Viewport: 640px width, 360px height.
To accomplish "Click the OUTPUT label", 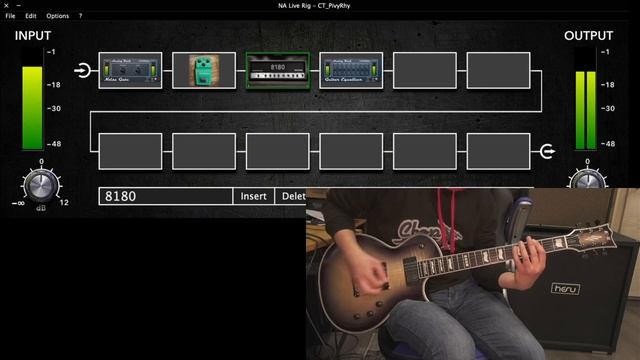I will pos(588,36).
